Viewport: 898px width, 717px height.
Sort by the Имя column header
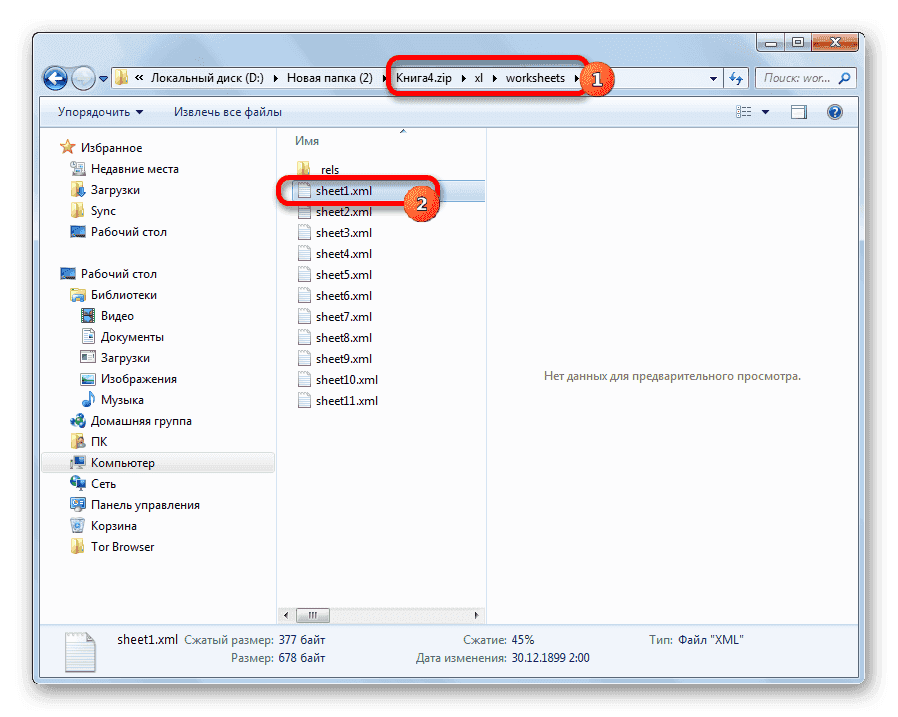307,141
